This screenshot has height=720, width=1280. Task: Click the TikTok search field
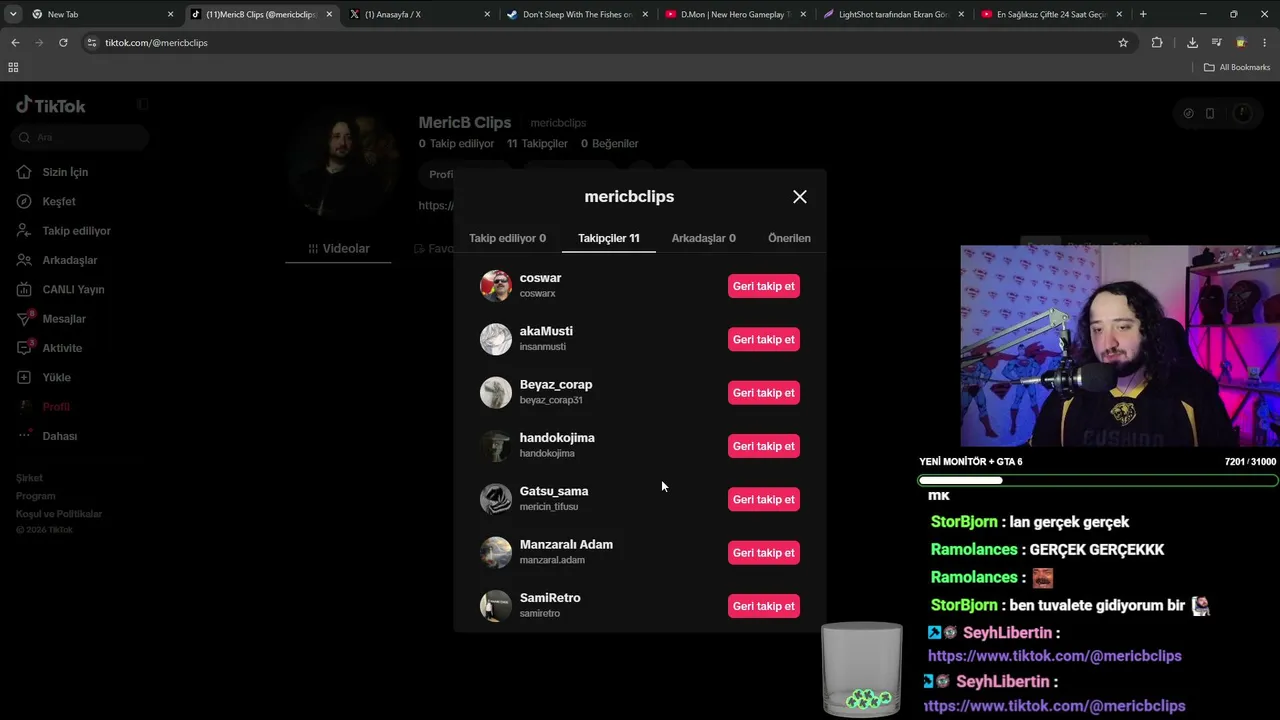pos(81,138)
